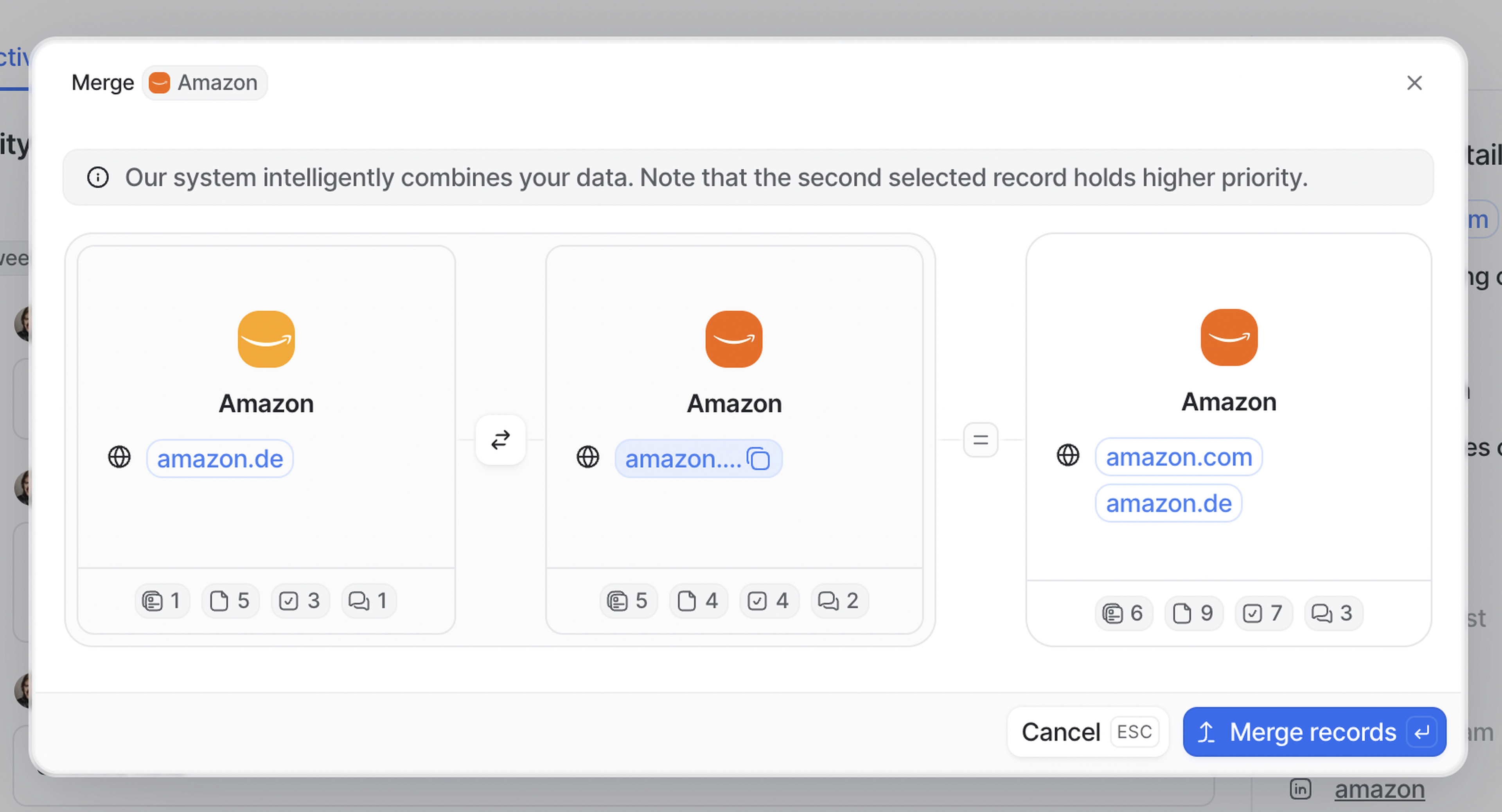1502x812 pixels.
Task: Click the merged result Amazon logo
Action: click(x=1229, y=337)
